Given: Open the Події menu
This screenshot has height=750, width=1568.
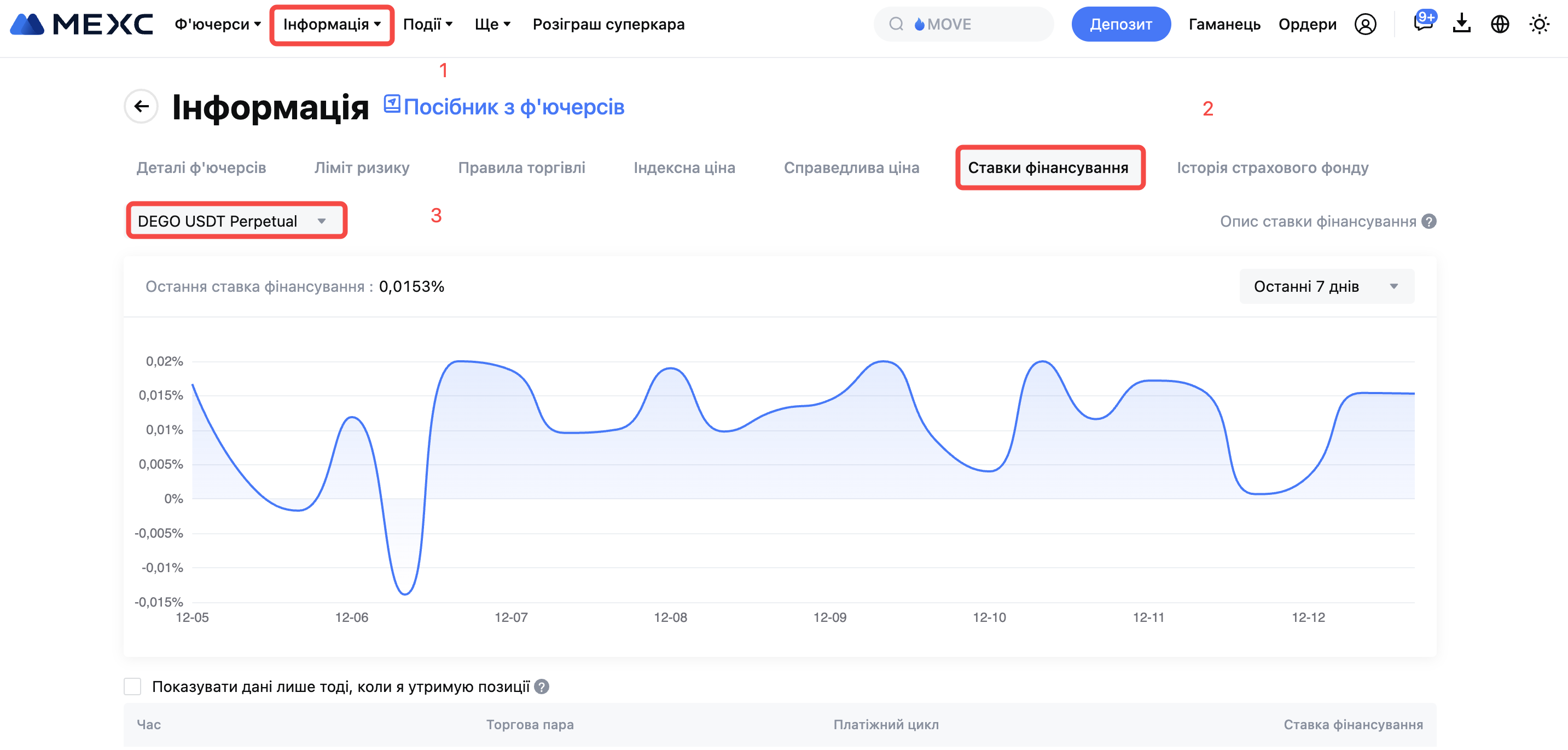Looking at the screenshot, I should pos(427,25).
